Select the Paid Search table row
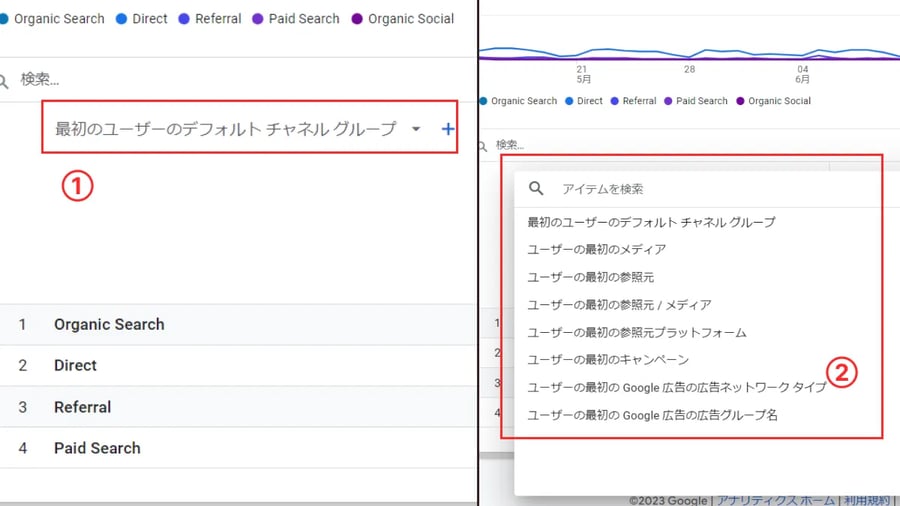 point(238,448)
